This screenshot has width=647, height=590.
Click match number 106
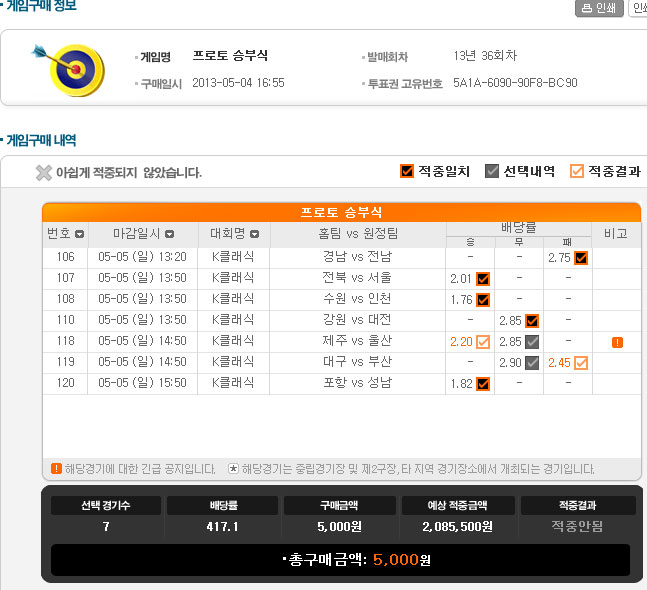[x=66, y=257]
